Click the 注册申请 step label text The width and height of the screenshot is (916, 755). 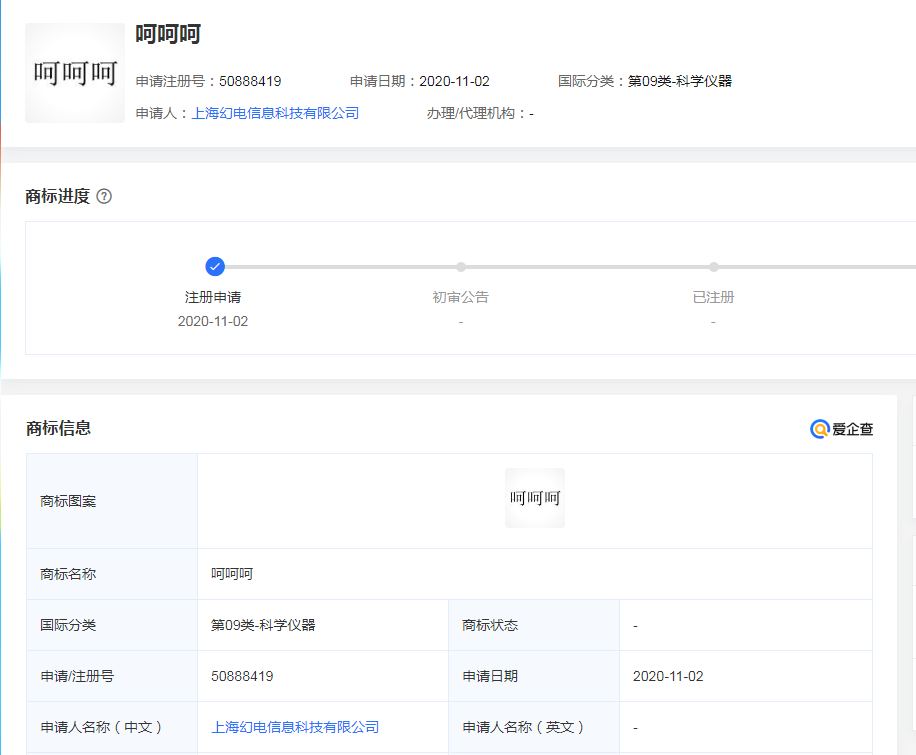pyautogui.click(x=214, y=298)
